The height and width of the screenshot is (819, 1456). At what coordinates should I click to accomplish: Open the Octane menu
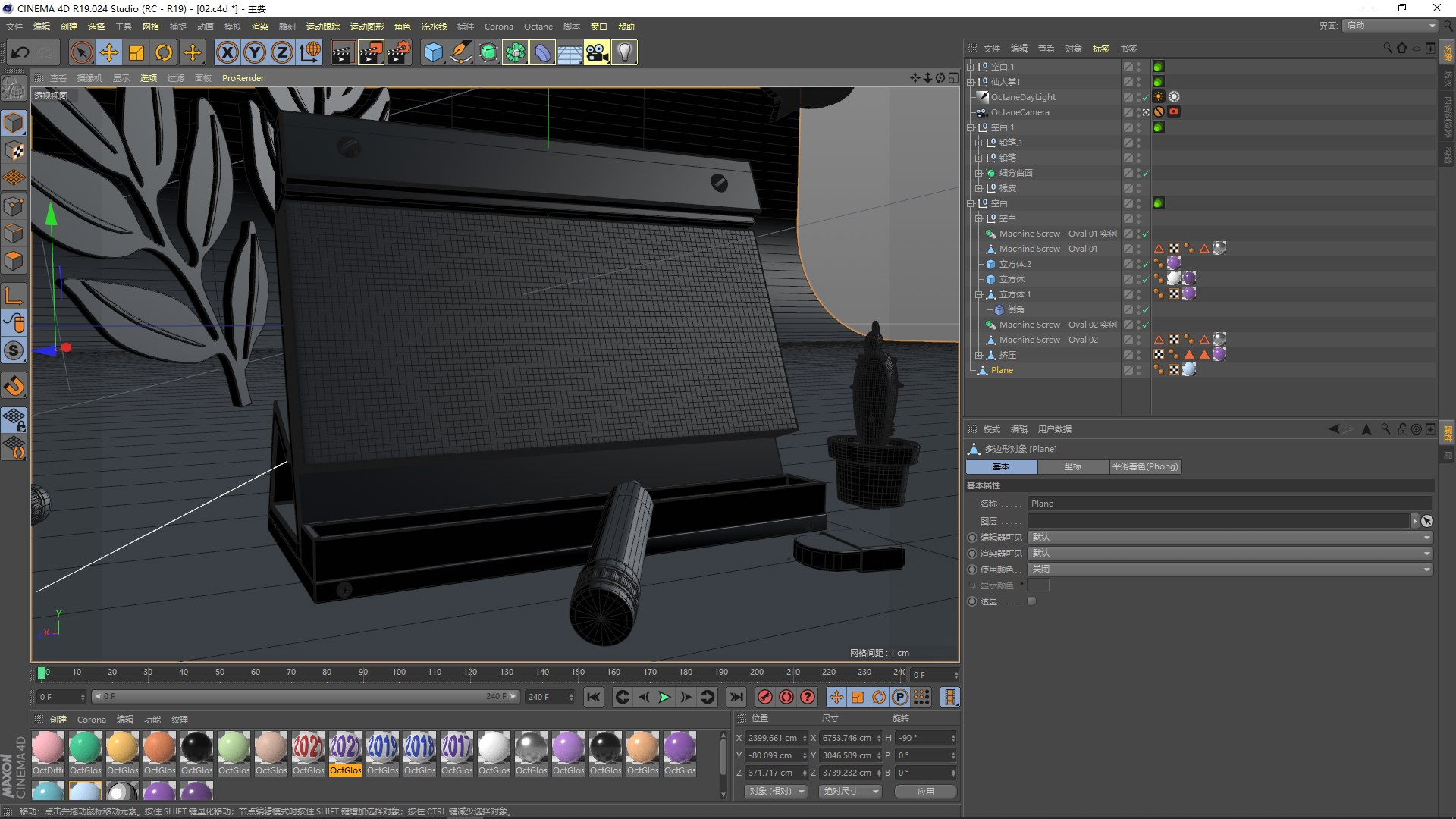(x=538, y=27)
